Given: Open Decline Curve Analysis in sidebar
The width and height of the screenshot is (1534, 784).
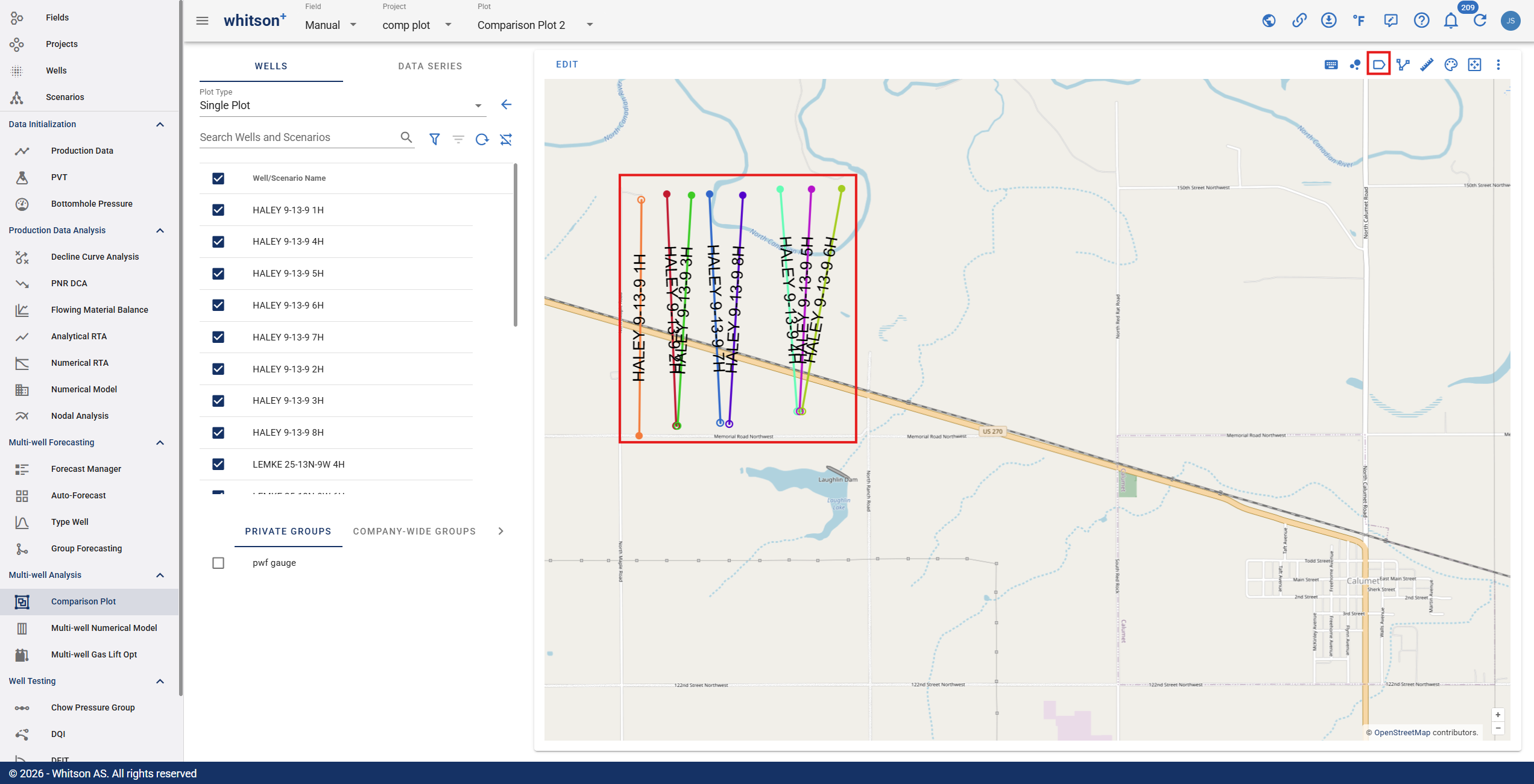Looking at the screenshot, I should (95, 257).
